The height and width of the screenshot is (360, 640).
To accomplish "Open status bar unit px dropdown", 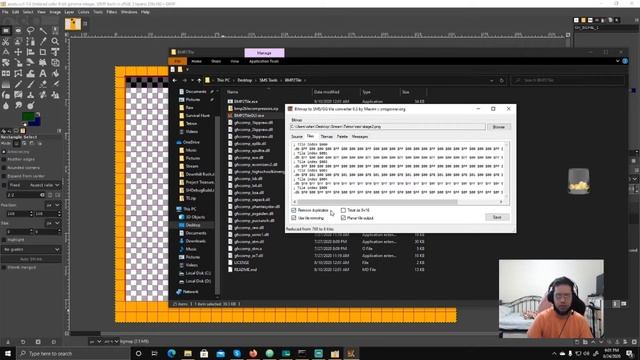I will (x=95, y=341).
